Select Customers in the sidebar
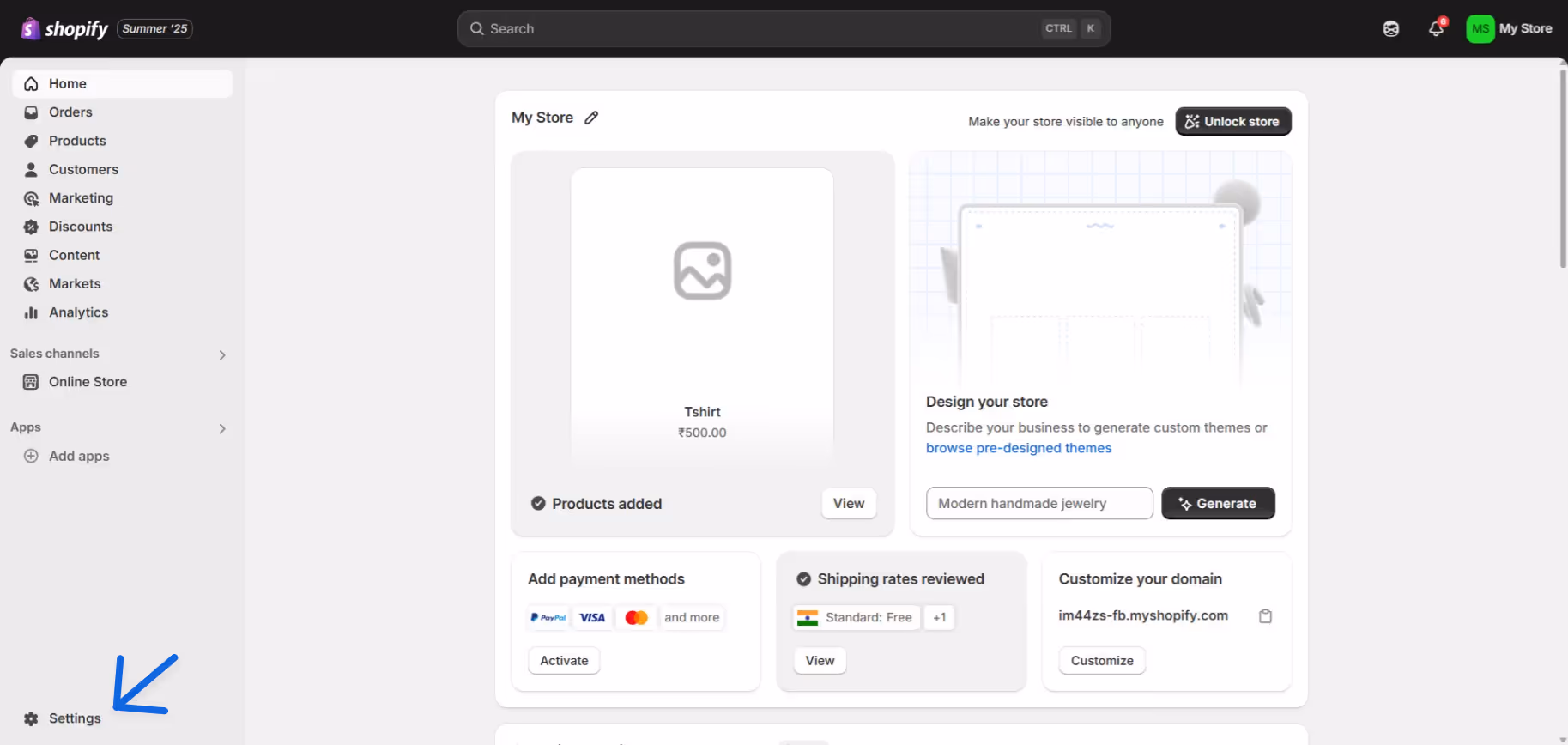The image size is (1568, 745). tap(123, 170)
